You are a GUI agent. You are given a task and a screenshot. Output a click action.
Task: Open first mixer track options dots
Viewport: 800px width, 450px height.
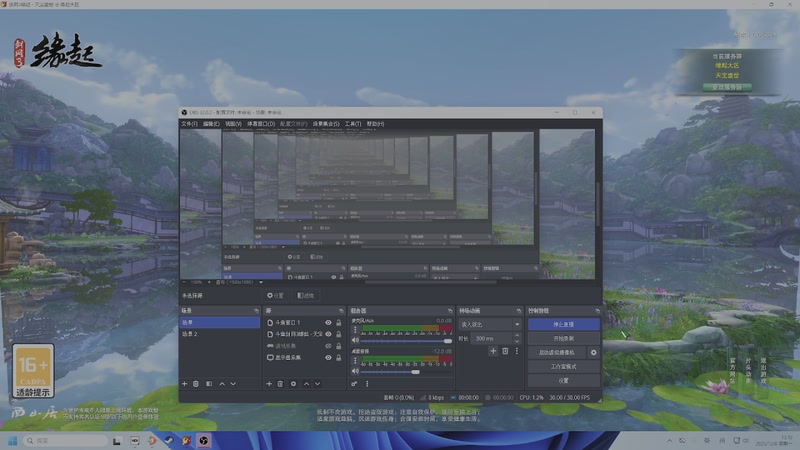click(356, 330)
